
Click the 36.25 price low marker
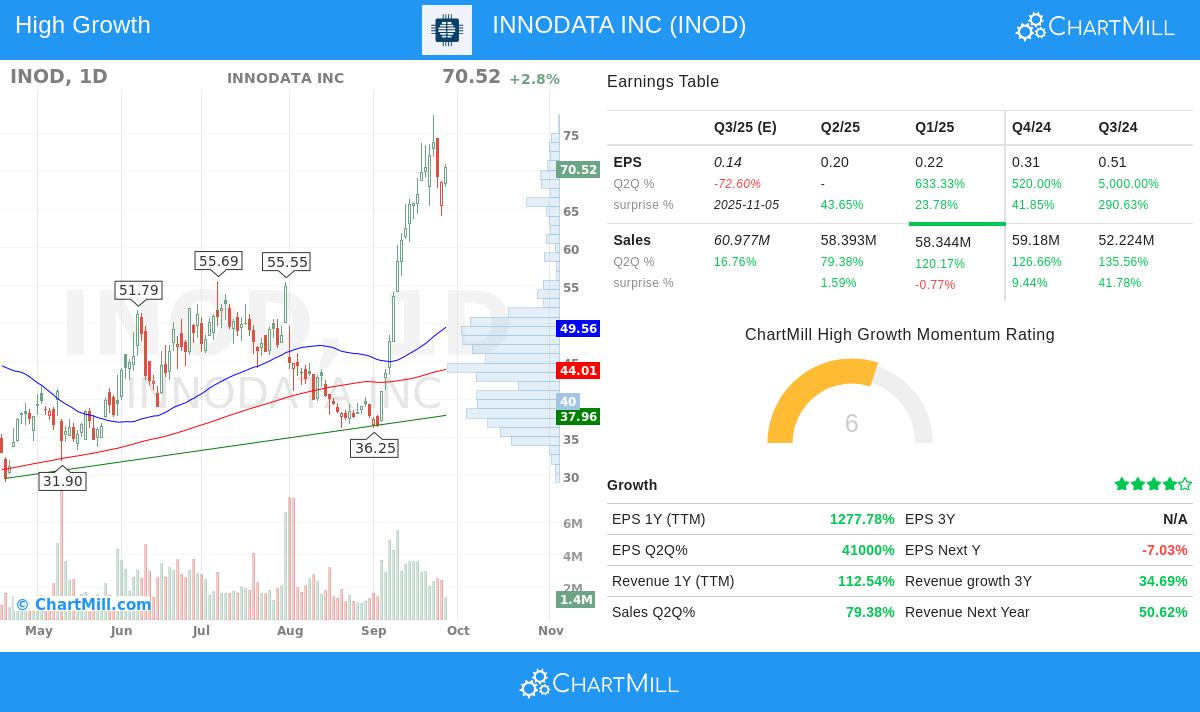point(375,448)
